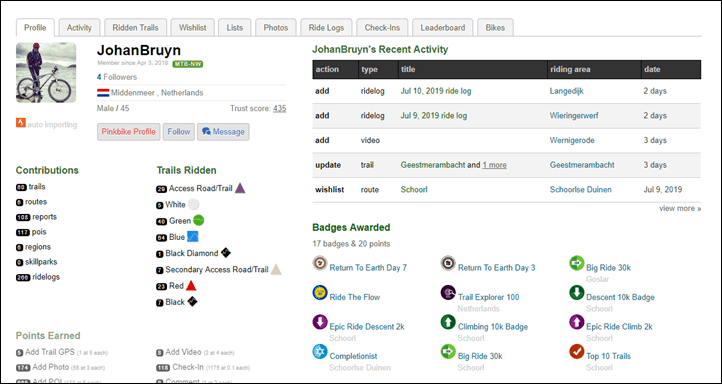722x384 pixels.
Task: Click the purple Access Road/Trail triangle icon
Action: click(x=240, y=188)
